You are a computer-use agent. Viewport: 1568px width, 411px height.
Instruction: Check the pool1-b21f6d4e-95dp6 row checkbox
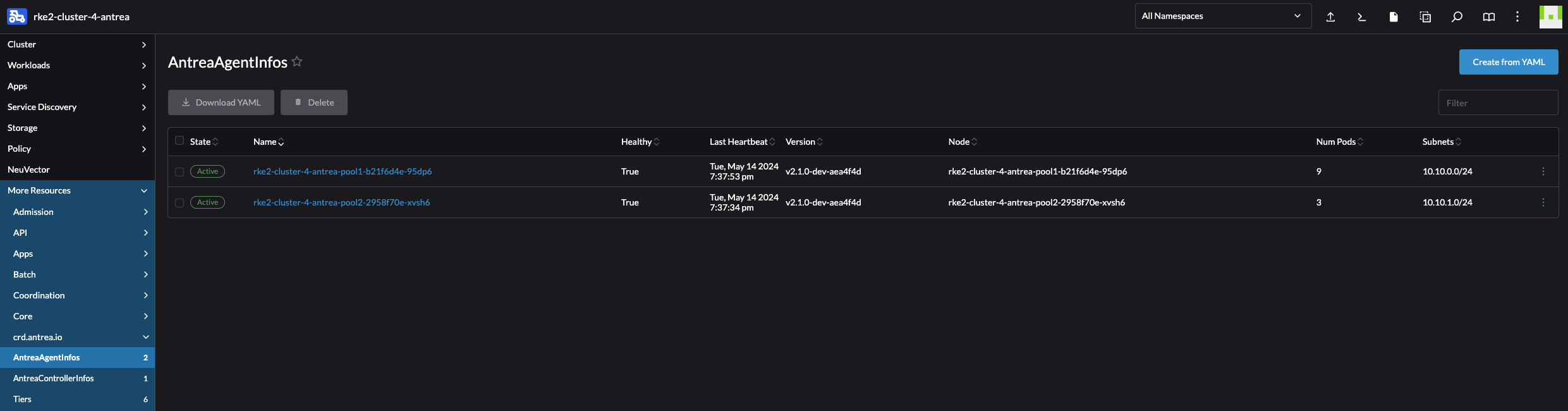coord(179,172)
